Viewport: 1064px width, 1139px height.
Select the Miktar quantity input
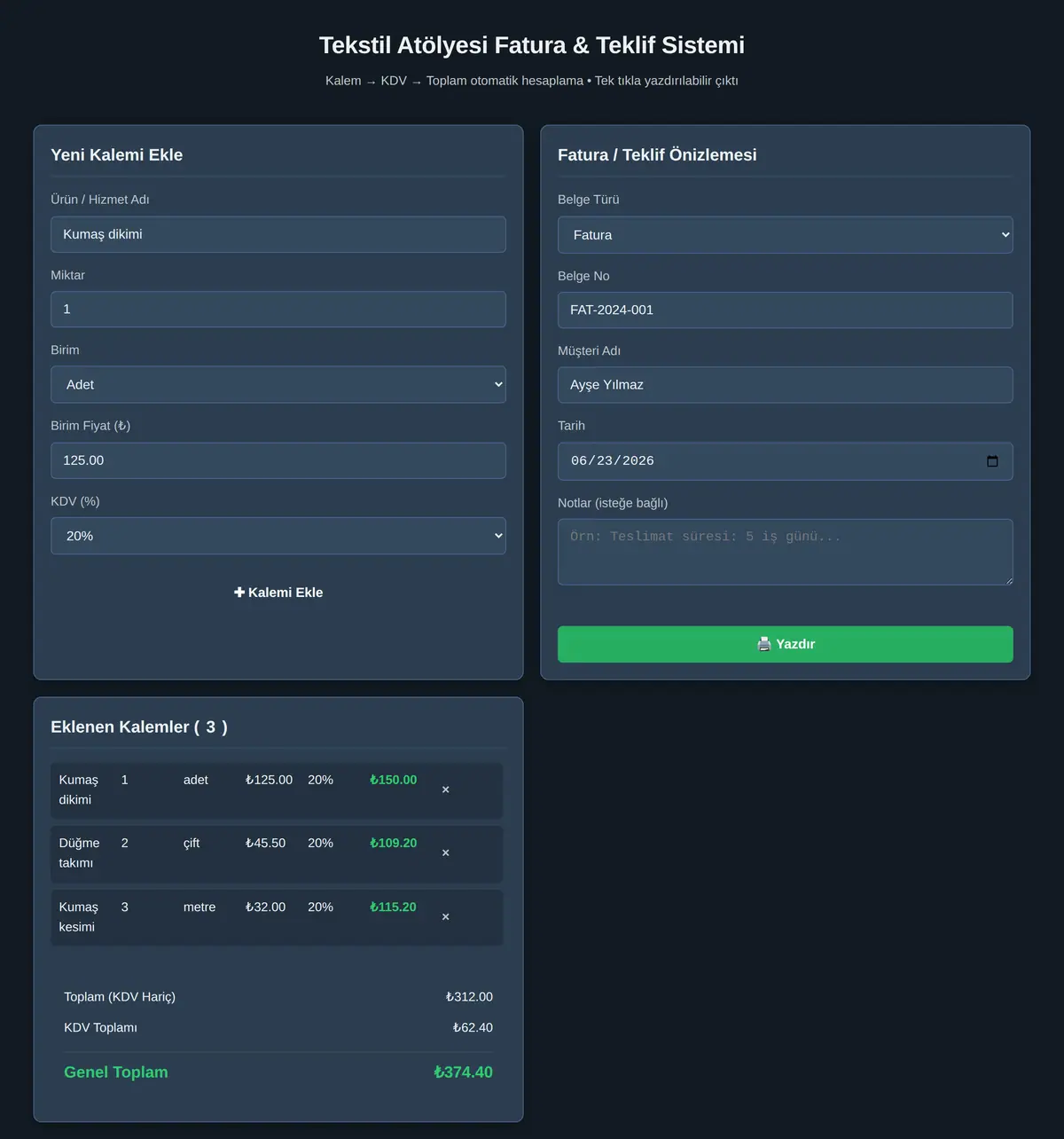coord(278,310)
